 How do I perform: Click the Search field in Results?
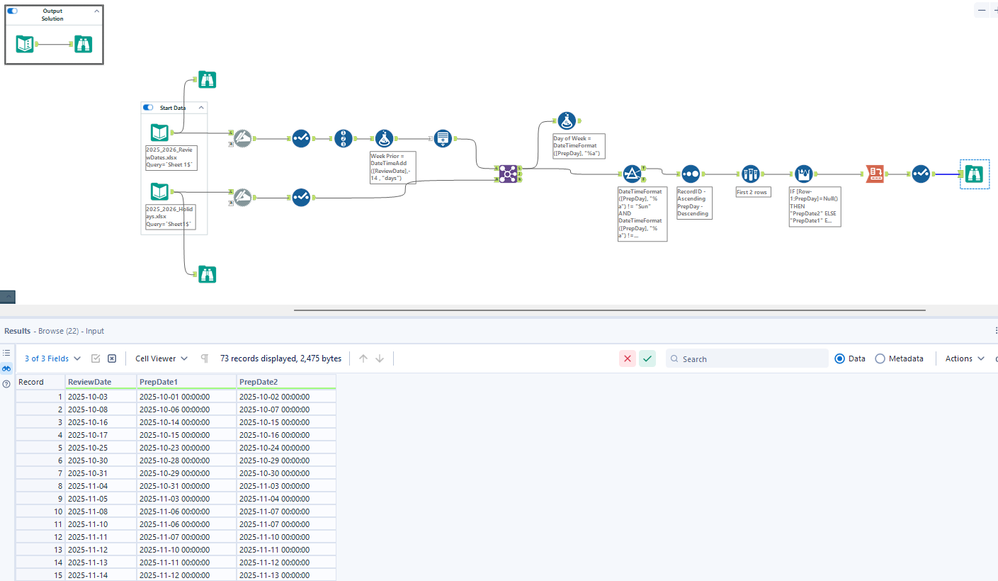(747, 359)
